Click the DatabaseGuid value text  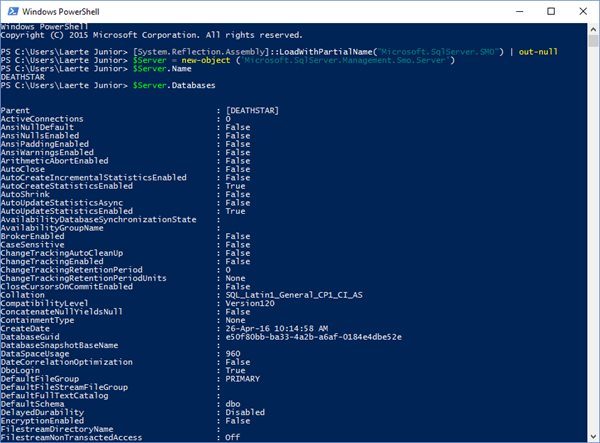(313, 336)
